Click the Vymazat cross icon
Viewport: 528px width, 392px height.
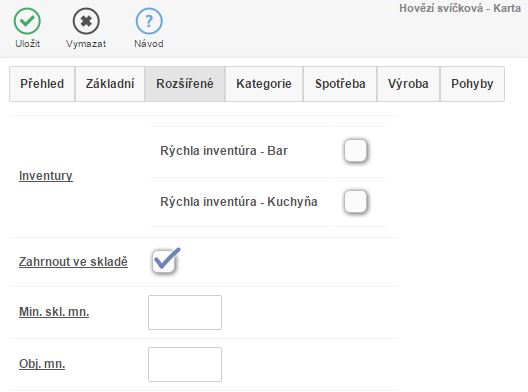pyautogui.click(x=86, y=21)
